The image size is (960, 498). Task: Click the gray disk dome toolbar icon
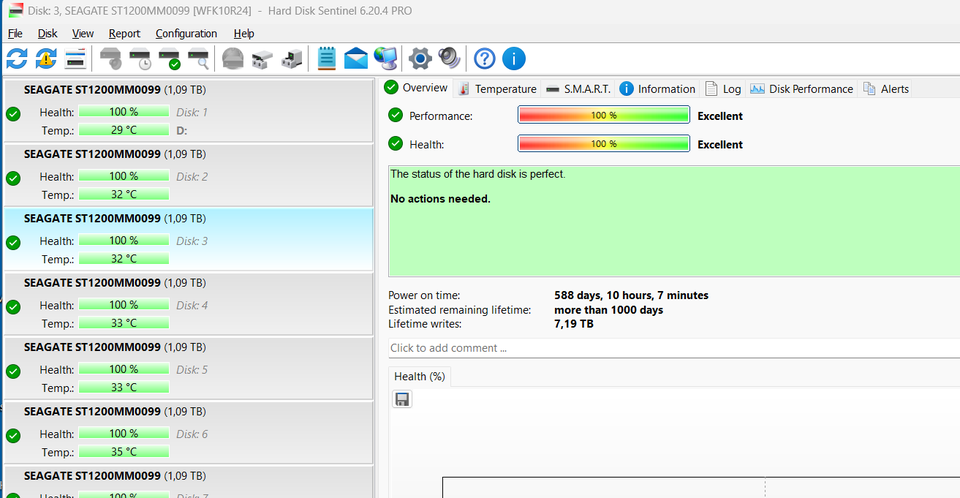pos(233,59)
